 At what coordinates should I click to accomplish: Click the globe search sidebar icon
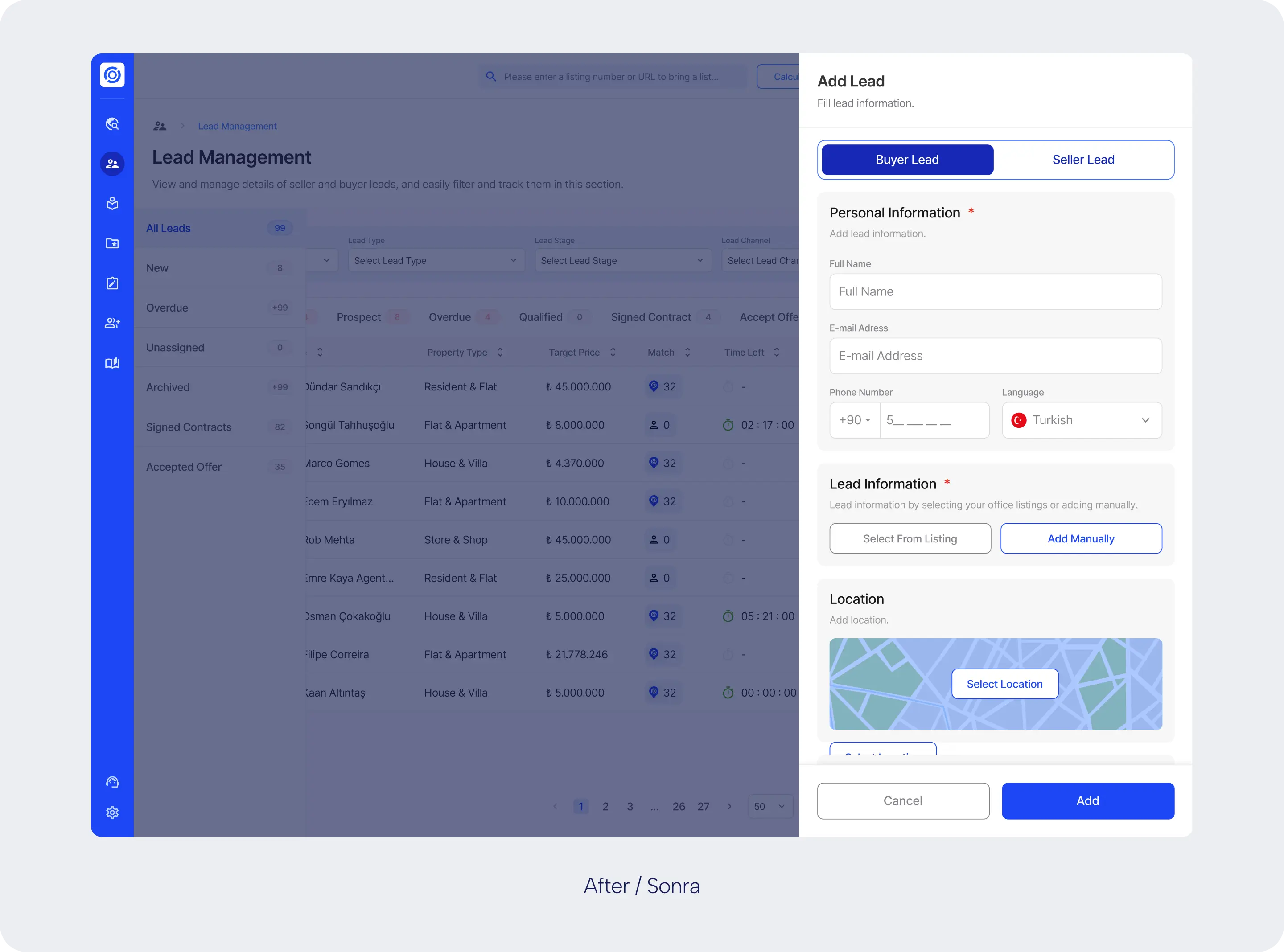(112, 124)
